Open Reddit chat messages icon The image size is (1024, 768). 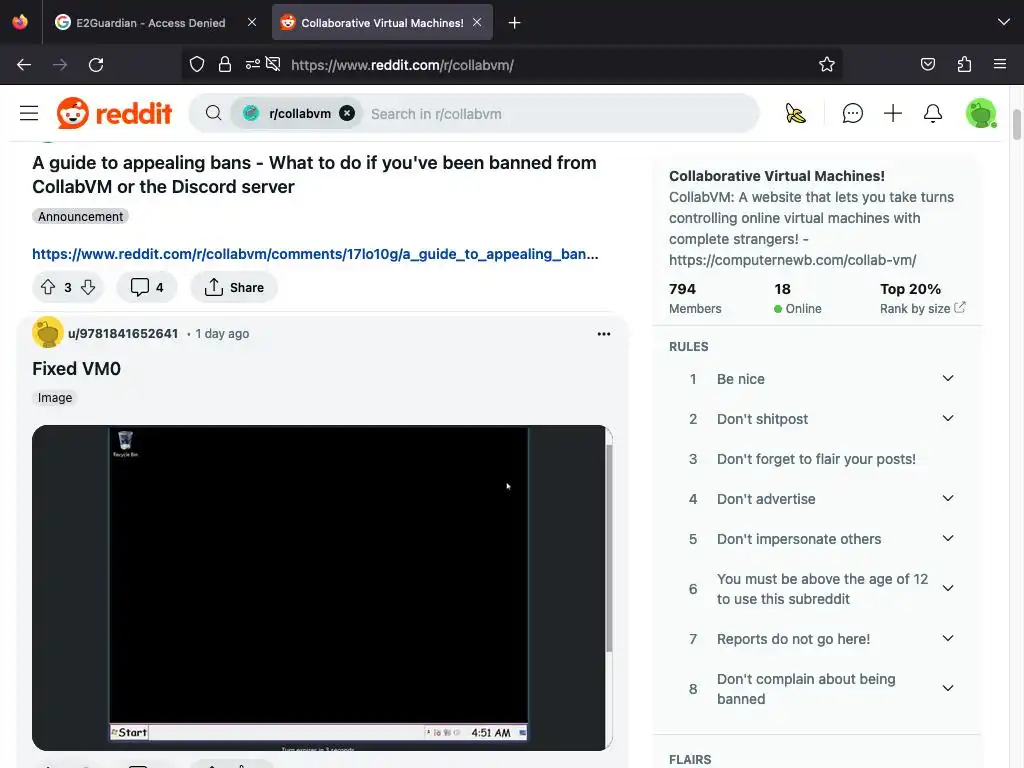point(852,114)
